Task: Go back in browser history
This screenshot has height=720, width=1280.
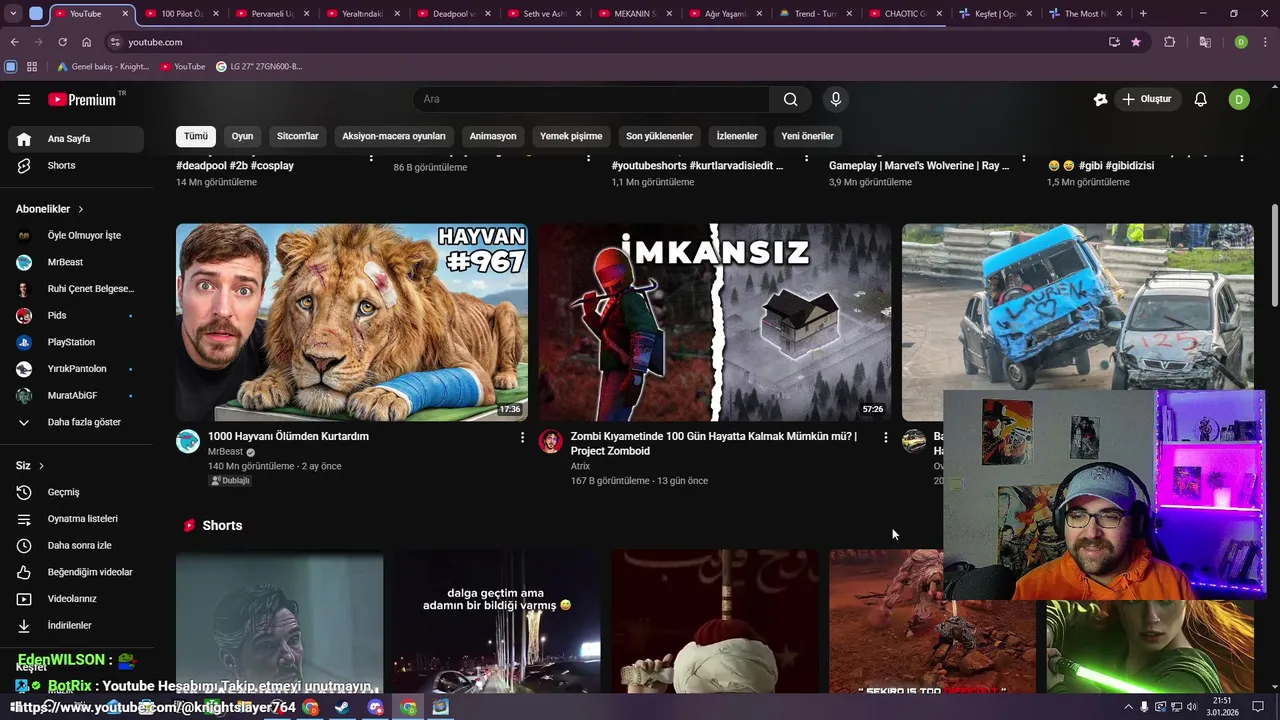Action: [14, 42]
